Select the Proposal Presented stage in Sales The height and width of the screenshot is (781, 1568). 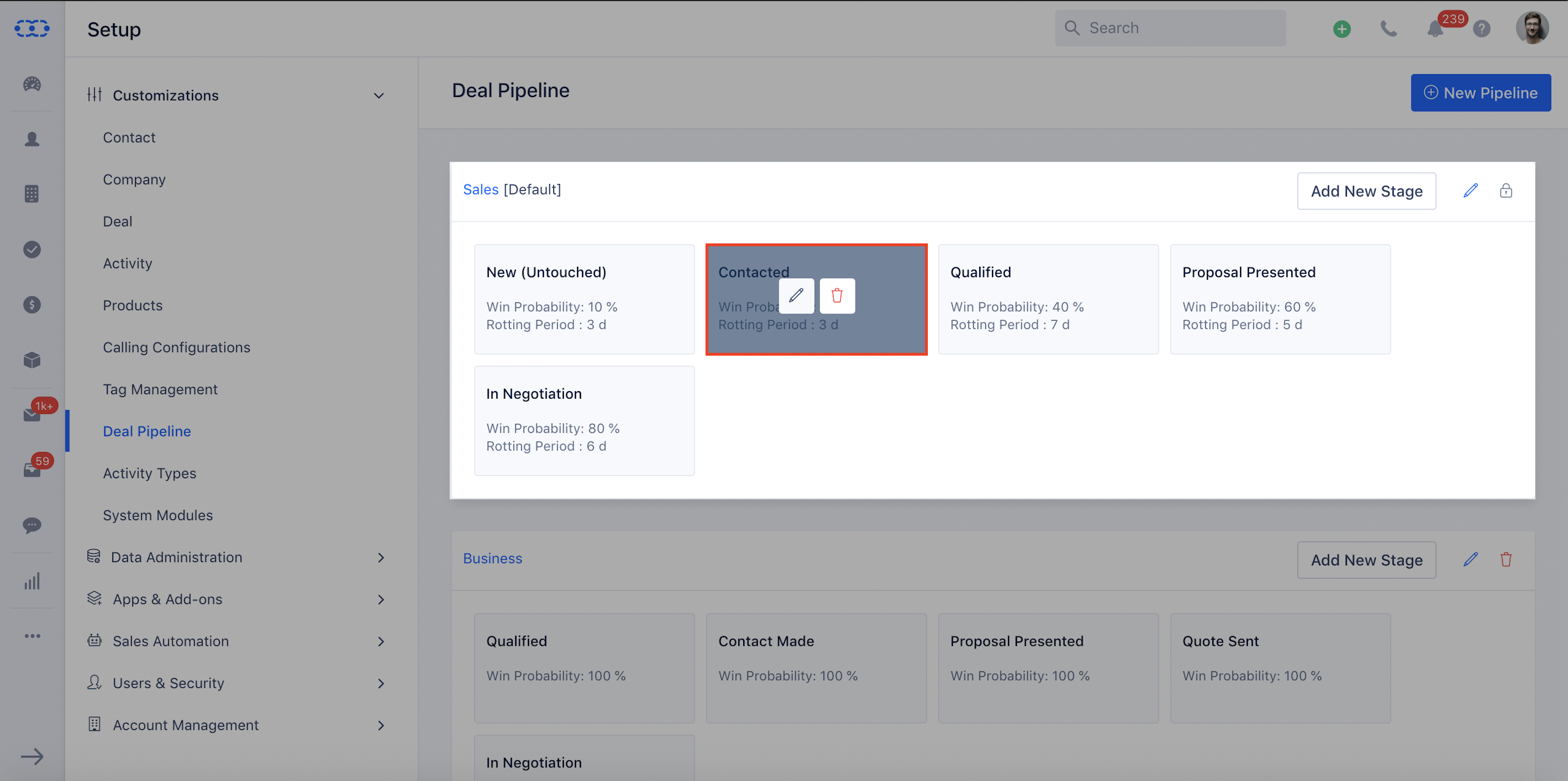point(1280,299)
